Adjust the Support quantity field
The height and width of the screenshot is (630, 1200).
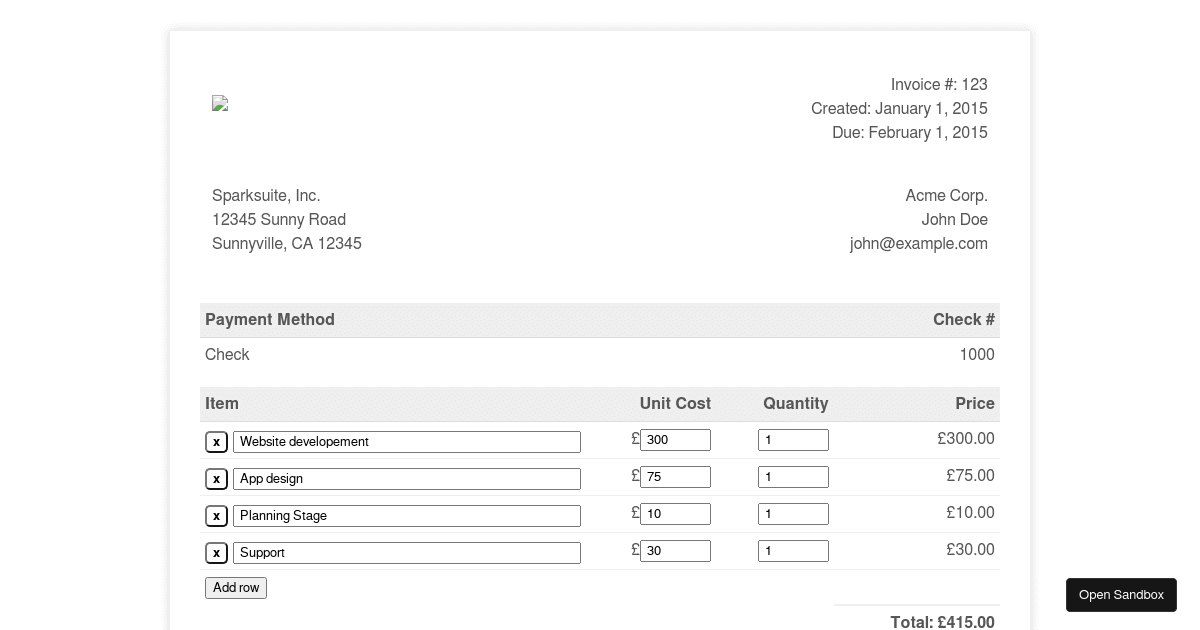click(793, 550)
